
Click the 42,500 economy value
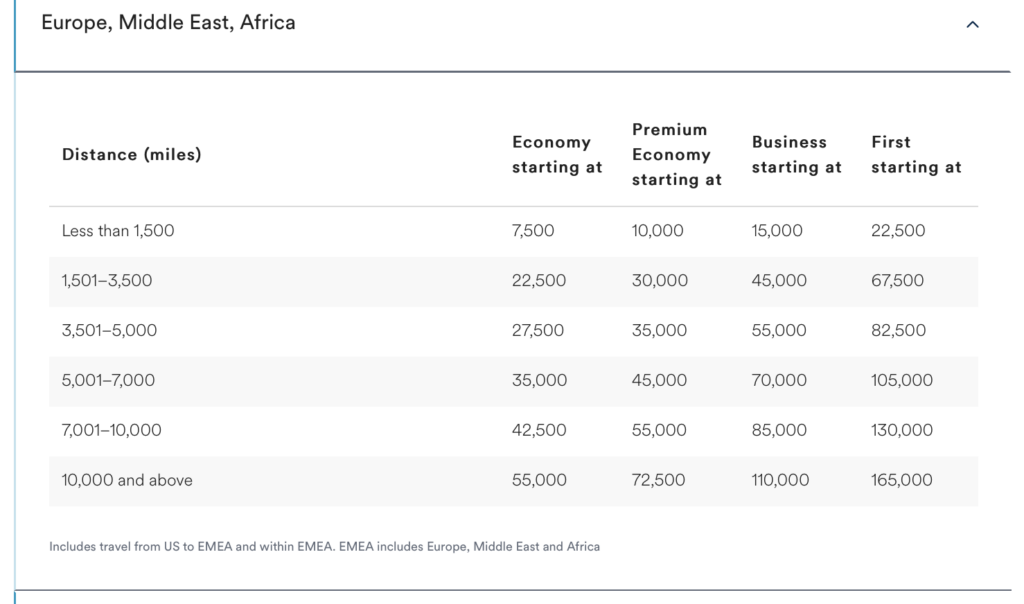(539, 431)
